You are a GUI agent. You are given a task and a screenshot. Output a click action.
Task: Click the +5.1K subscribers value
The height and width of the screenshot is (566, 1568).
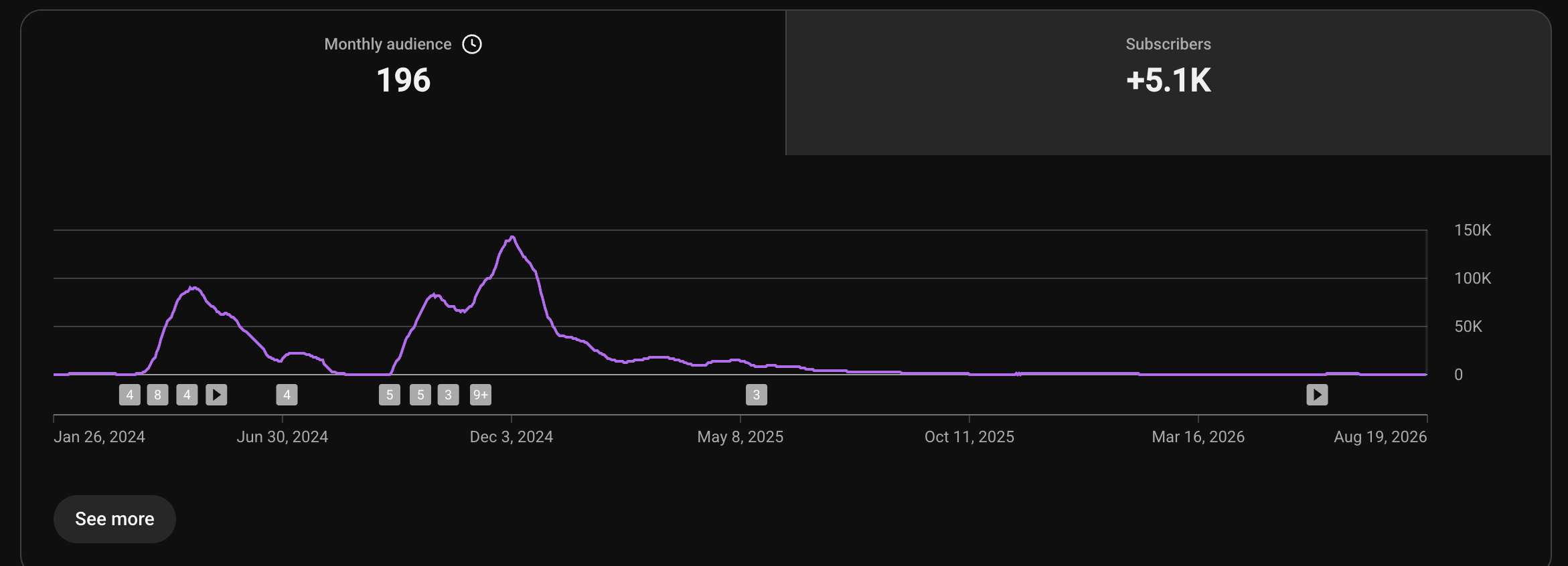1168,80
